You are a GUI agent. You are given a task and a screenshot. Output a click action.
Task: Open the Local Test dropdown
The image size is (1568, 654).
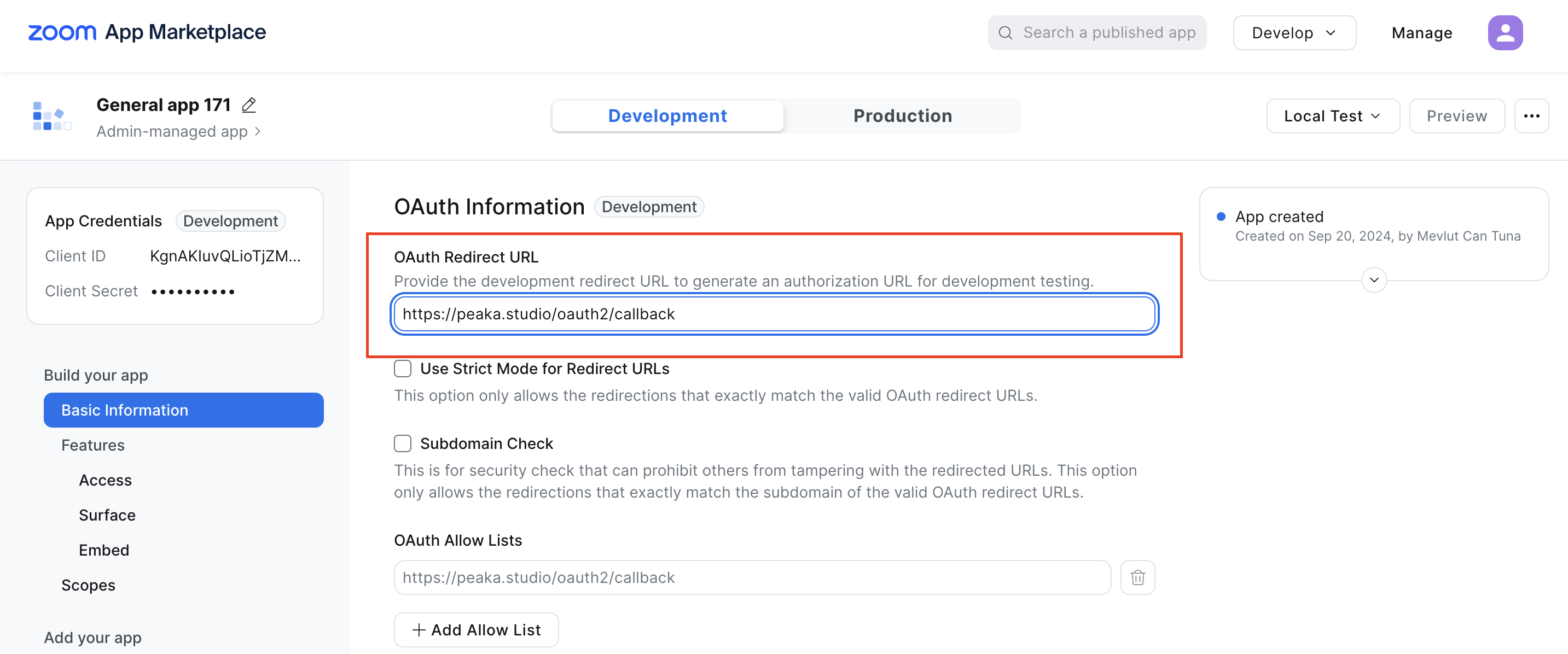point(1332,115)
